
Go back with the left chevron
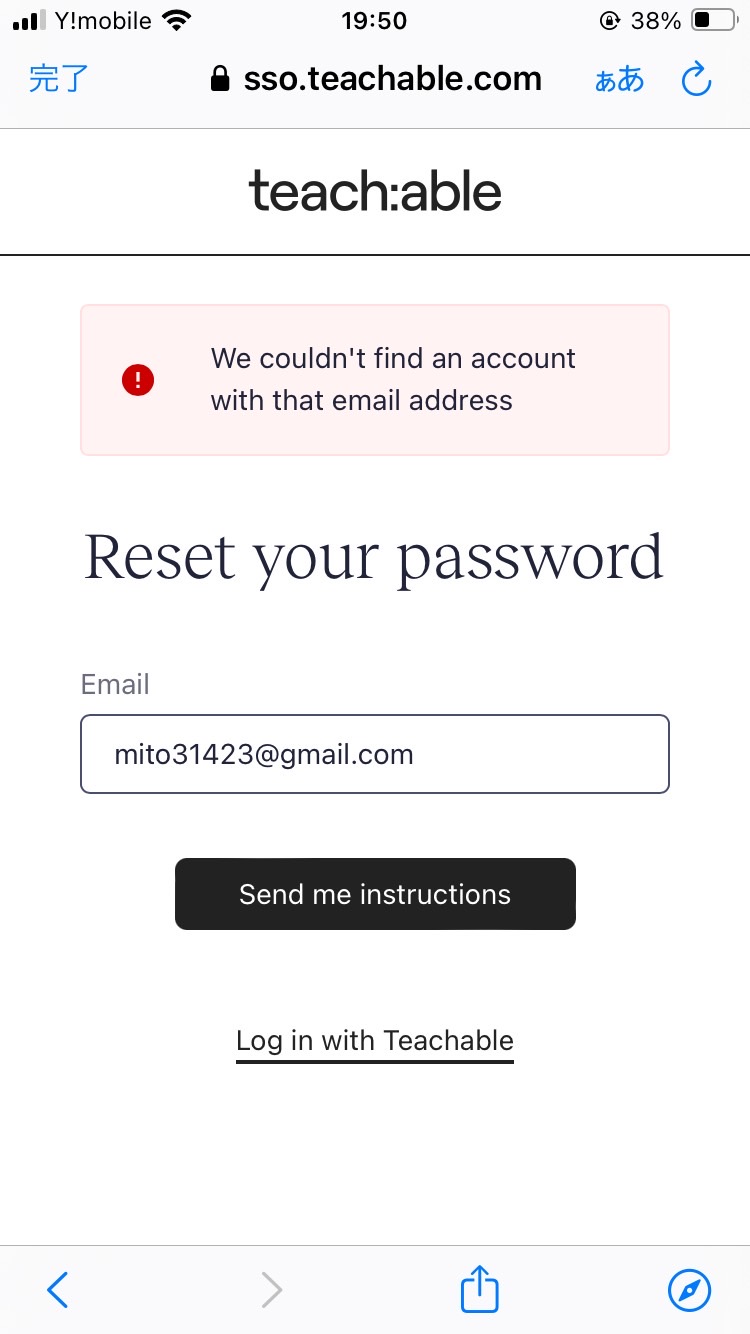pyautogui.click(x=58, y=1290)
